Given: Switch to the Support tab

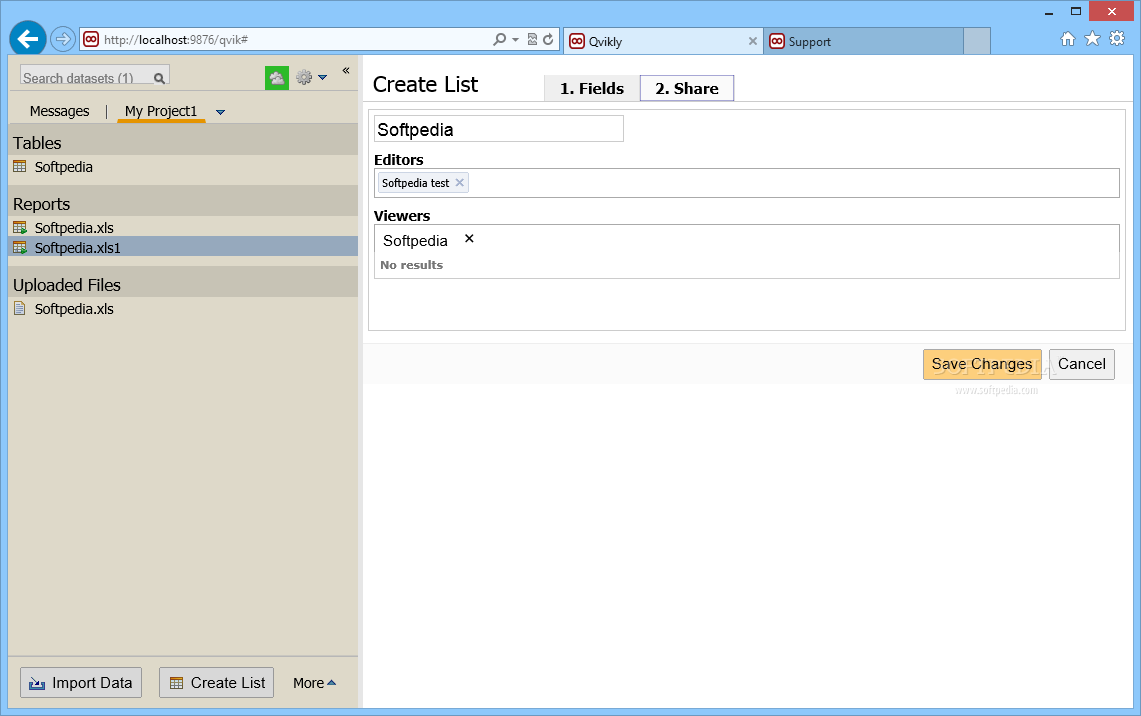Looking at the screenshot, I should (x=863, y=41).
